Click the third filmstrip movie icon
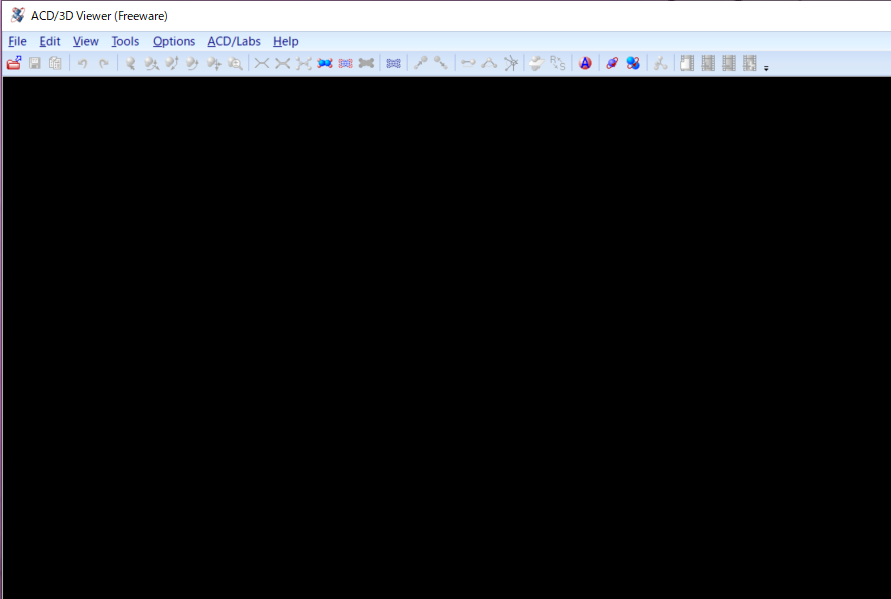 tap(729, 63)
